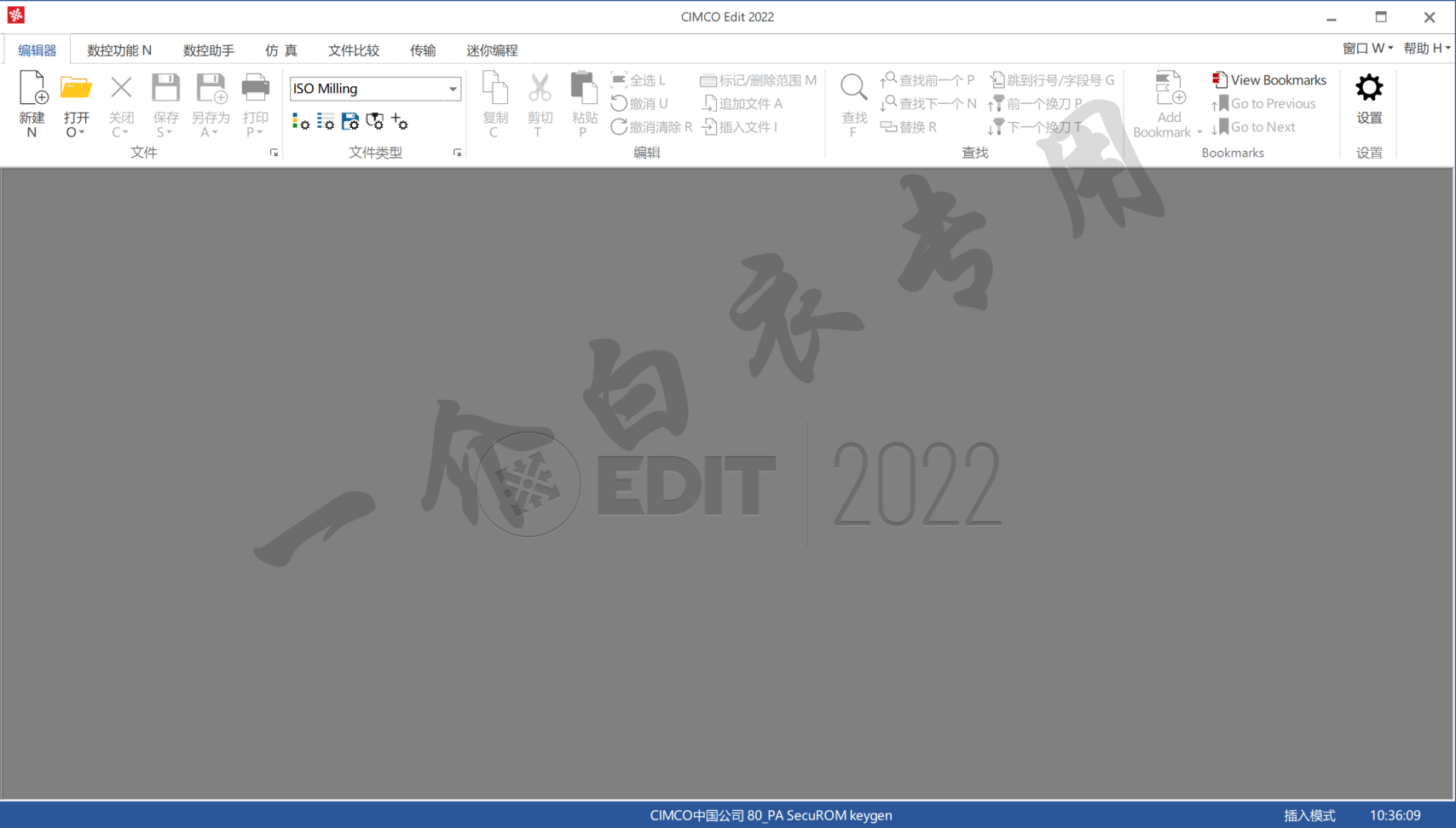Open the 帮助 H menu
This screenshot has height=828, width=1456.
[x=1426, y=49]
